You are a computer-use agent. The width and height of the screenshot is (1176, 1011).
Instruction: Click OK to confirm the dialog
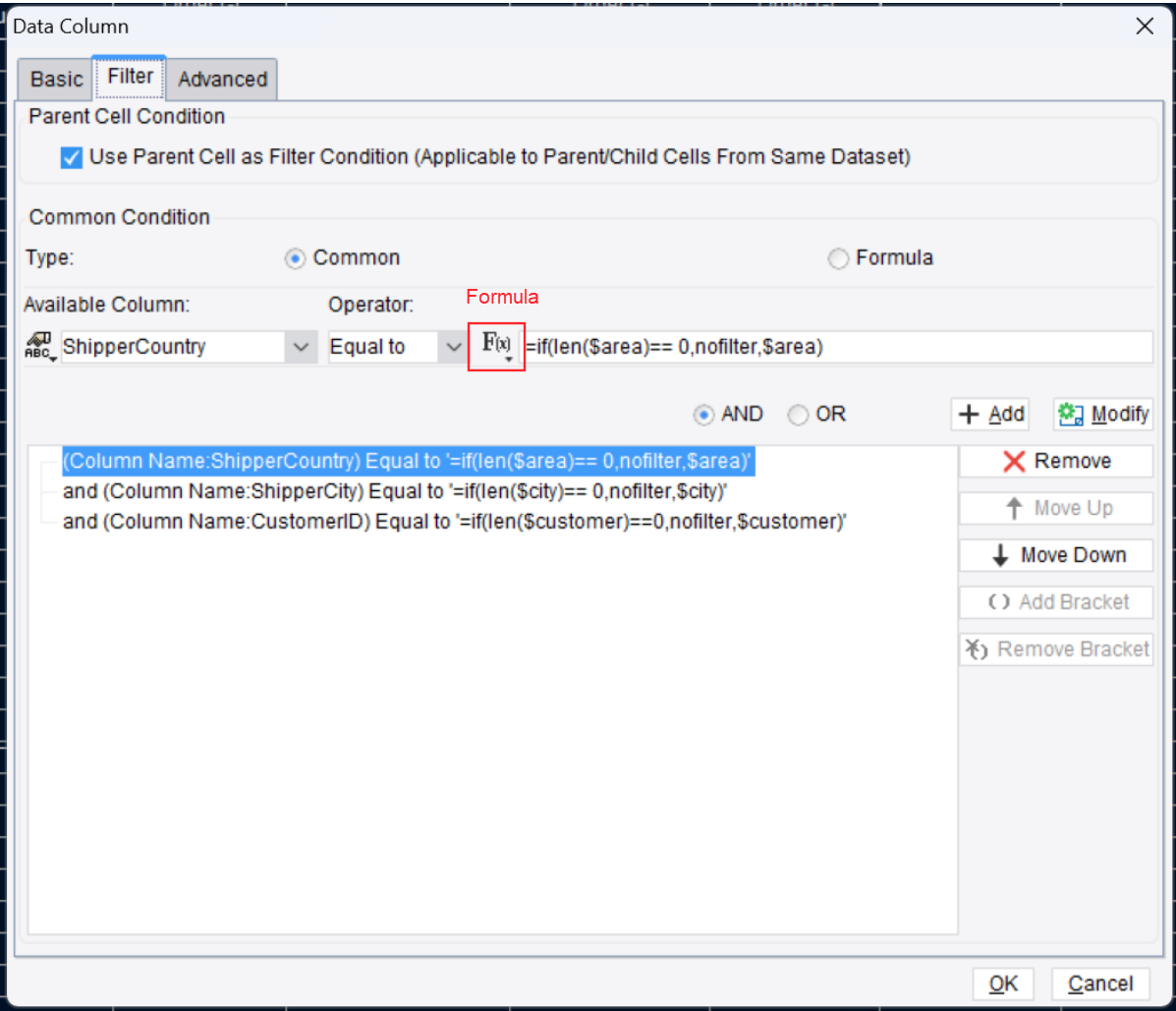pyautogui.click(x=1003, y=983)
